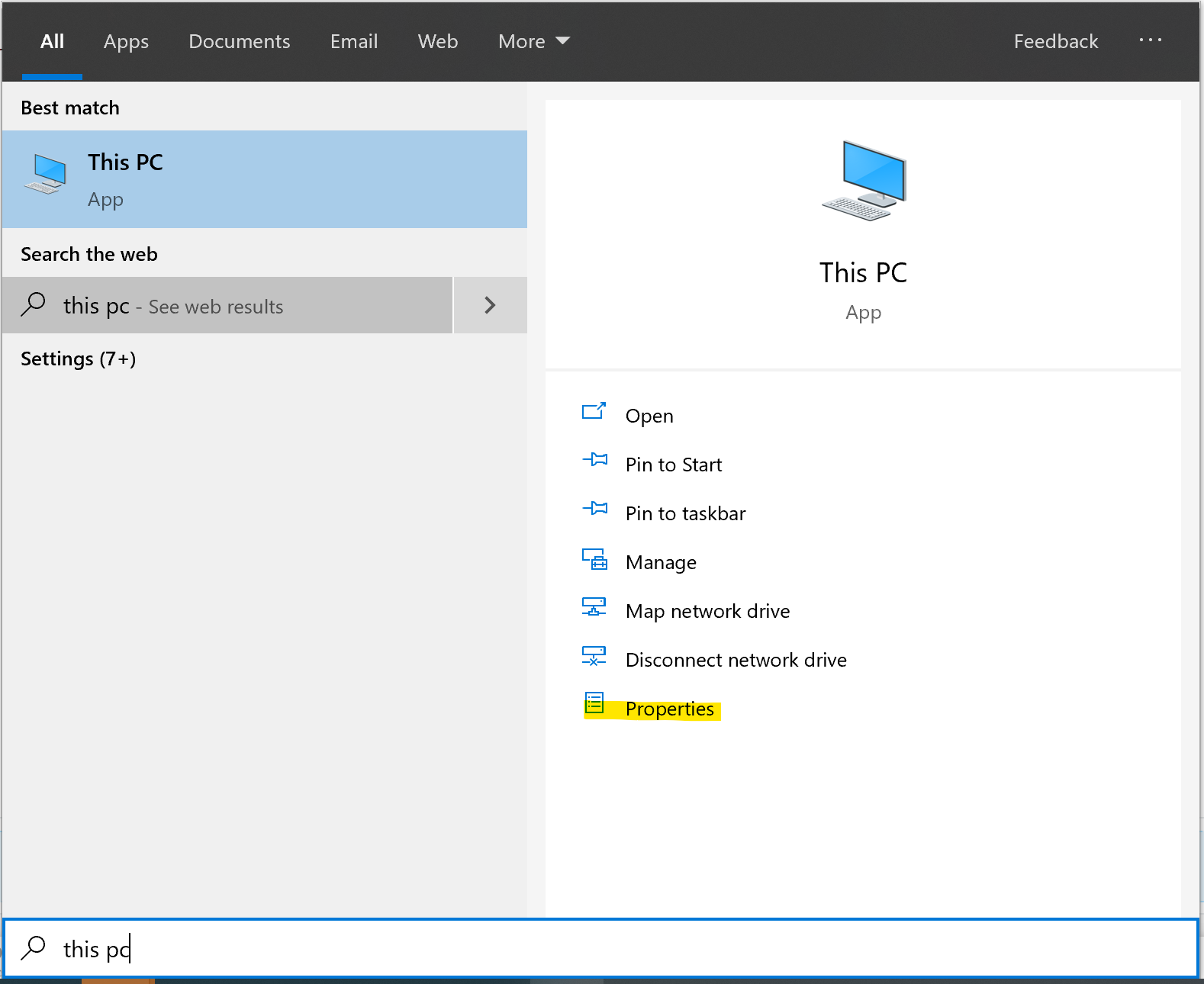Viewport: 1204px width, 984px height.
Task: Switch to the Documents tab
Action: [240, 41]
